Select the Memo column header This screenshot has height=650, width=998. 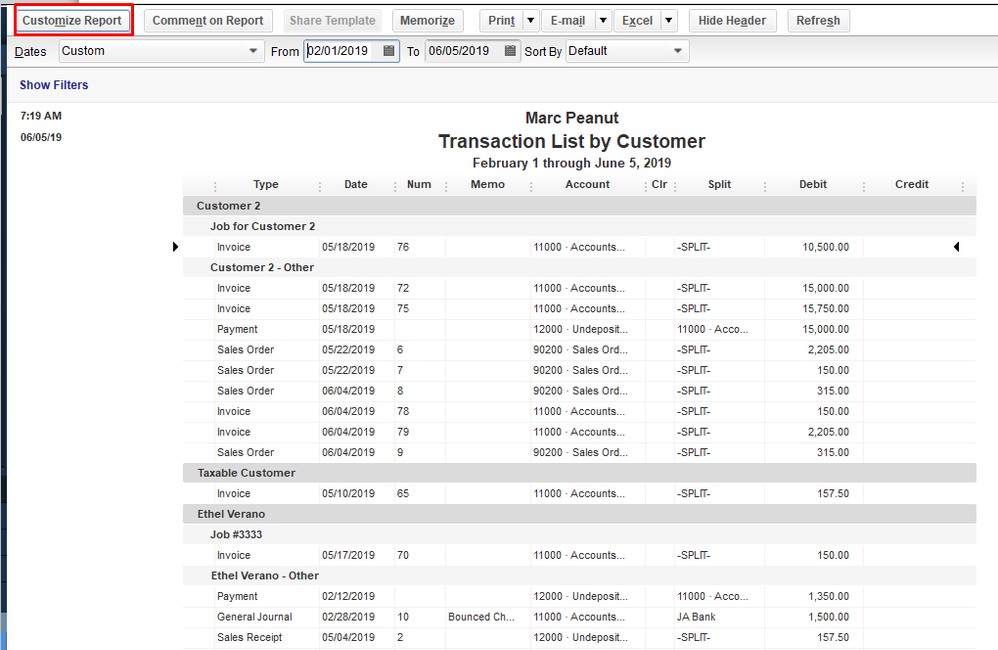[x=488, y=184]
